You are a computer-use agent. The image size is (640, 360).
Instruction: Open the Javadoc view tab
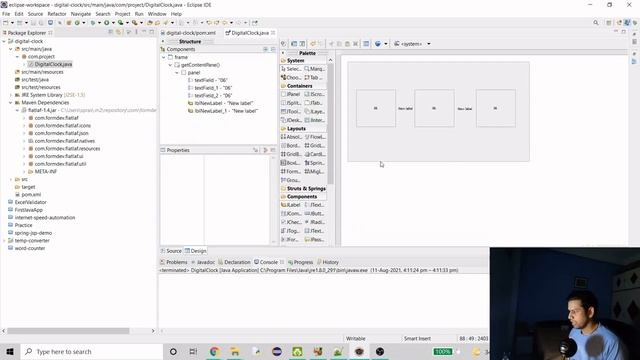pyautogui.click(x=203, y=262)
